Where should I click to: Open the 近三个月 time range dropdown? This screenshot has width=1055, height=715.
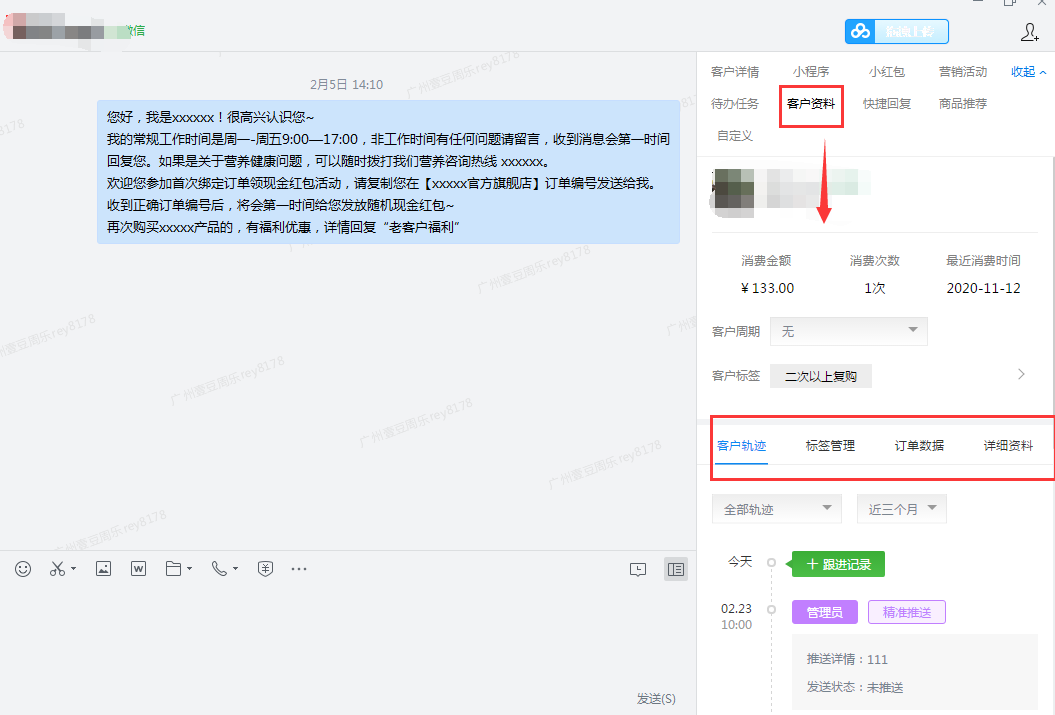[901, 509]
